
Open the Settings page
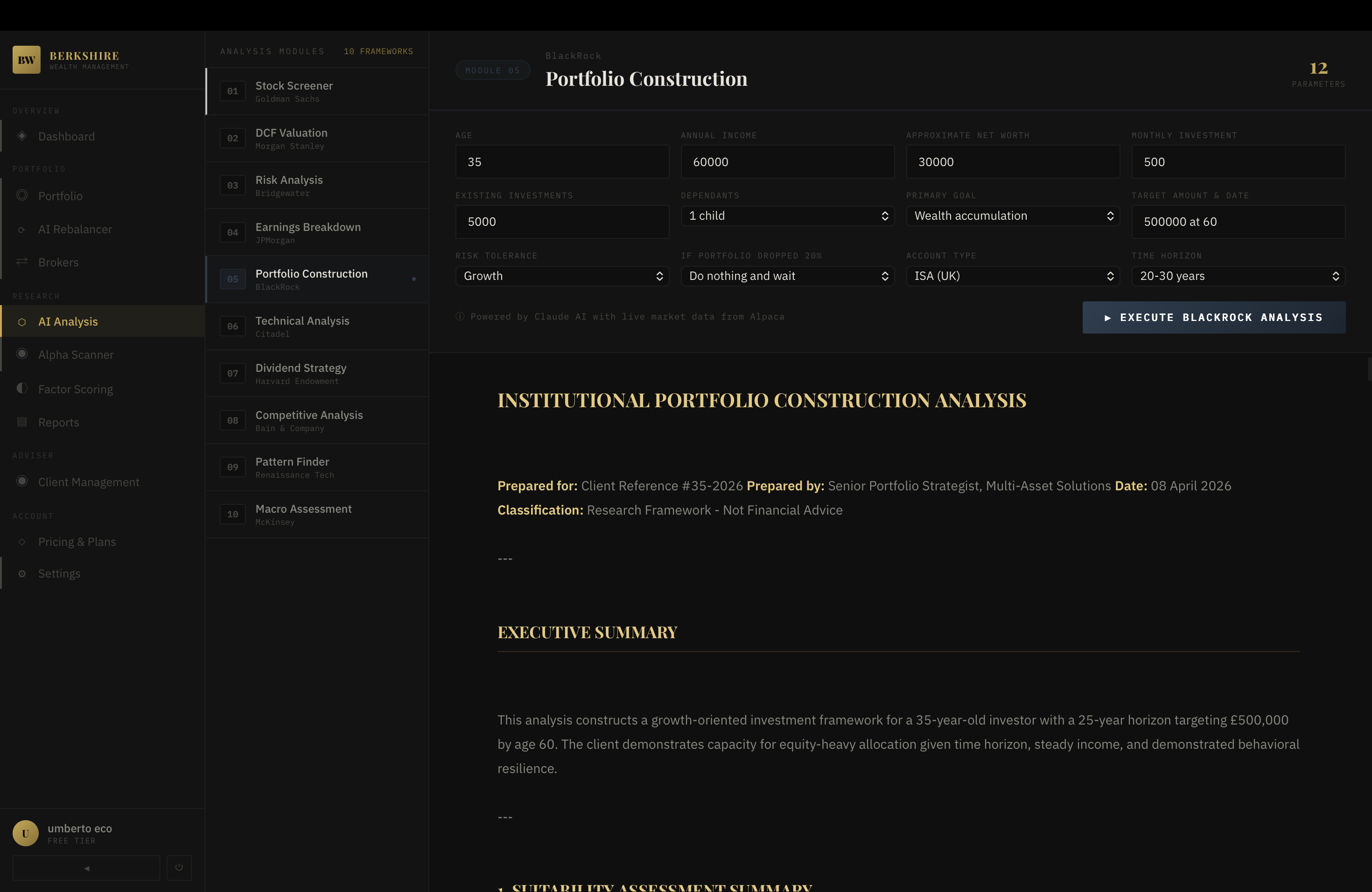point(59,573)
